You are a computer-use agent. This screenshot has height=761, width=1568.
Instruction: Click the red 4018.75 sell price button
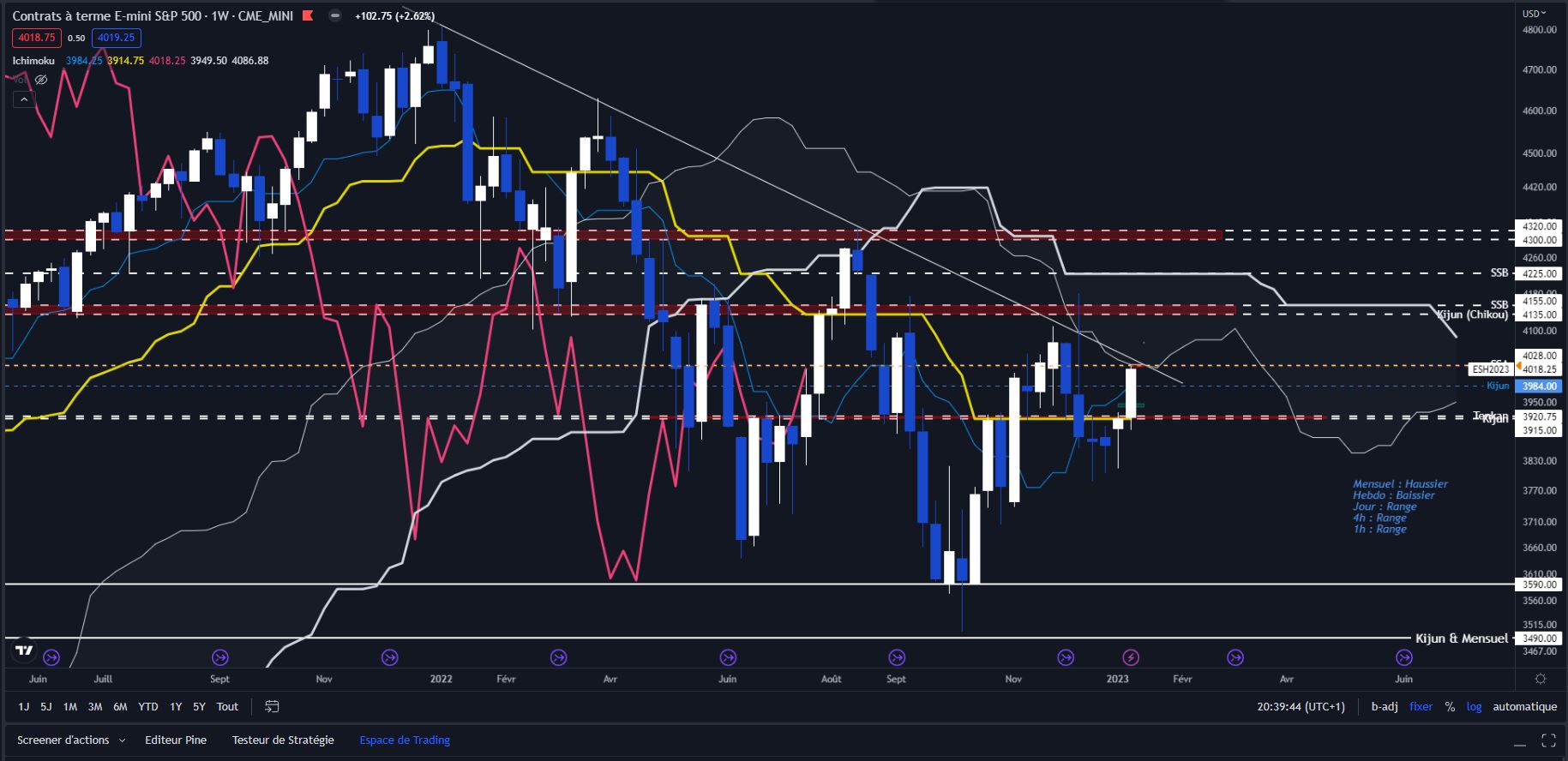tap(36, 38)
